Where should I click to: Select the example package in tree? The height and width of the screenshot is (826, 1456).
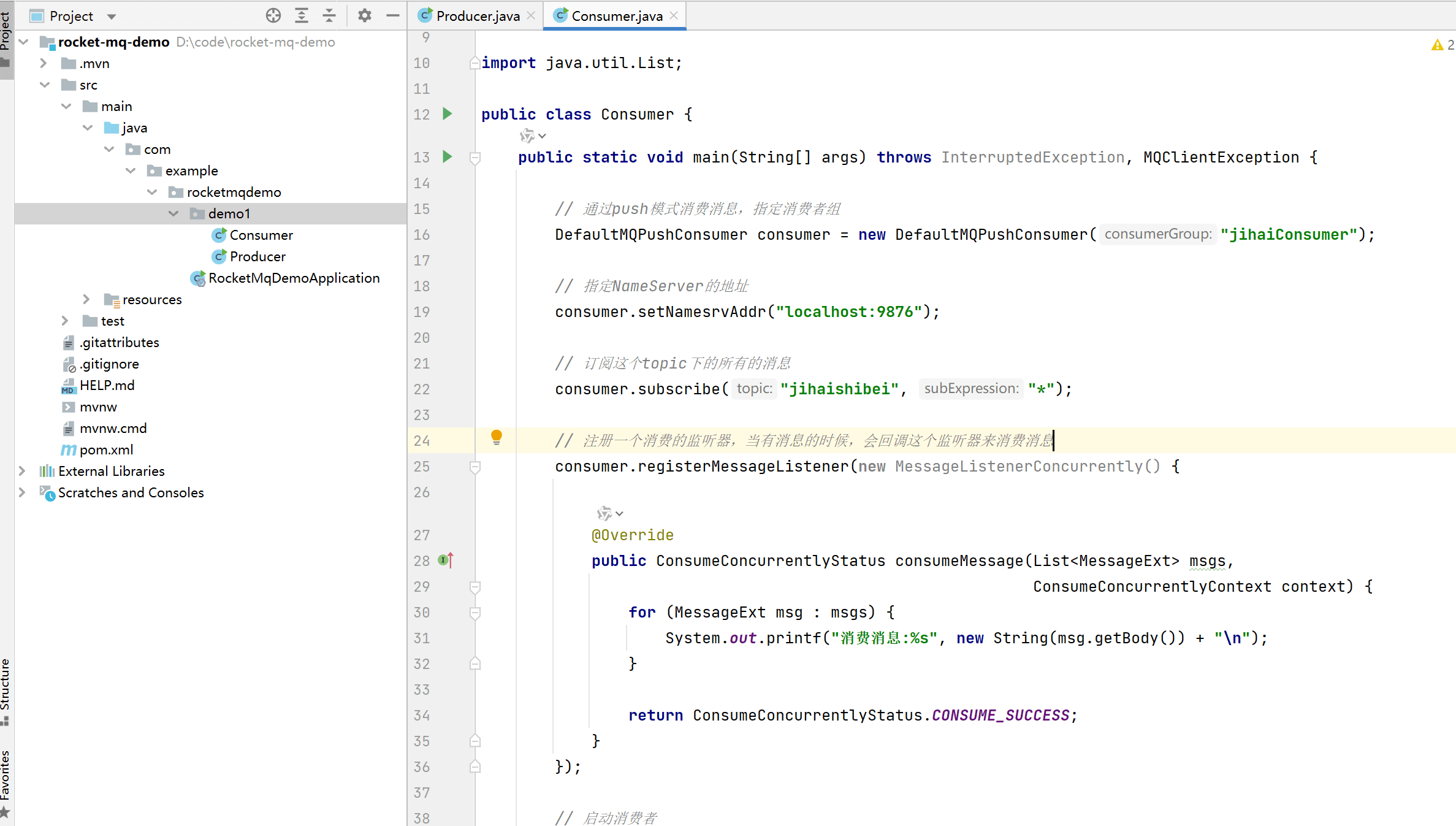pyautogui.click(x=191, y=170)
